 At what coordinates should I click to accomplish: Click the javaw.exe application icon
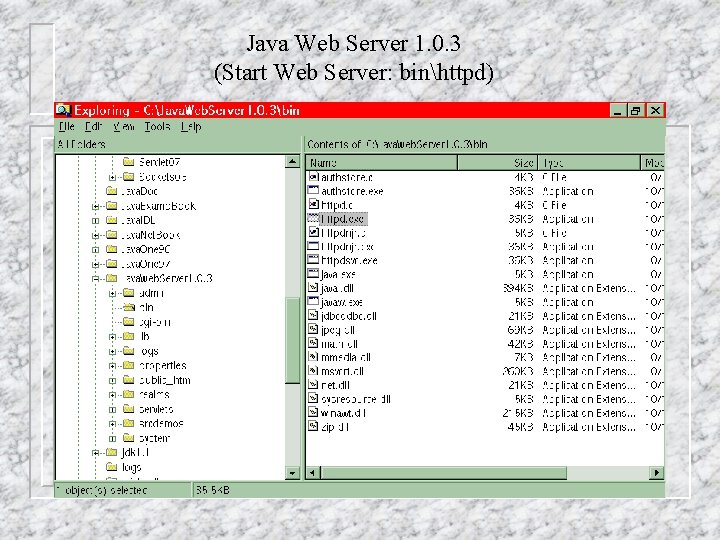(x=313, y=301)
